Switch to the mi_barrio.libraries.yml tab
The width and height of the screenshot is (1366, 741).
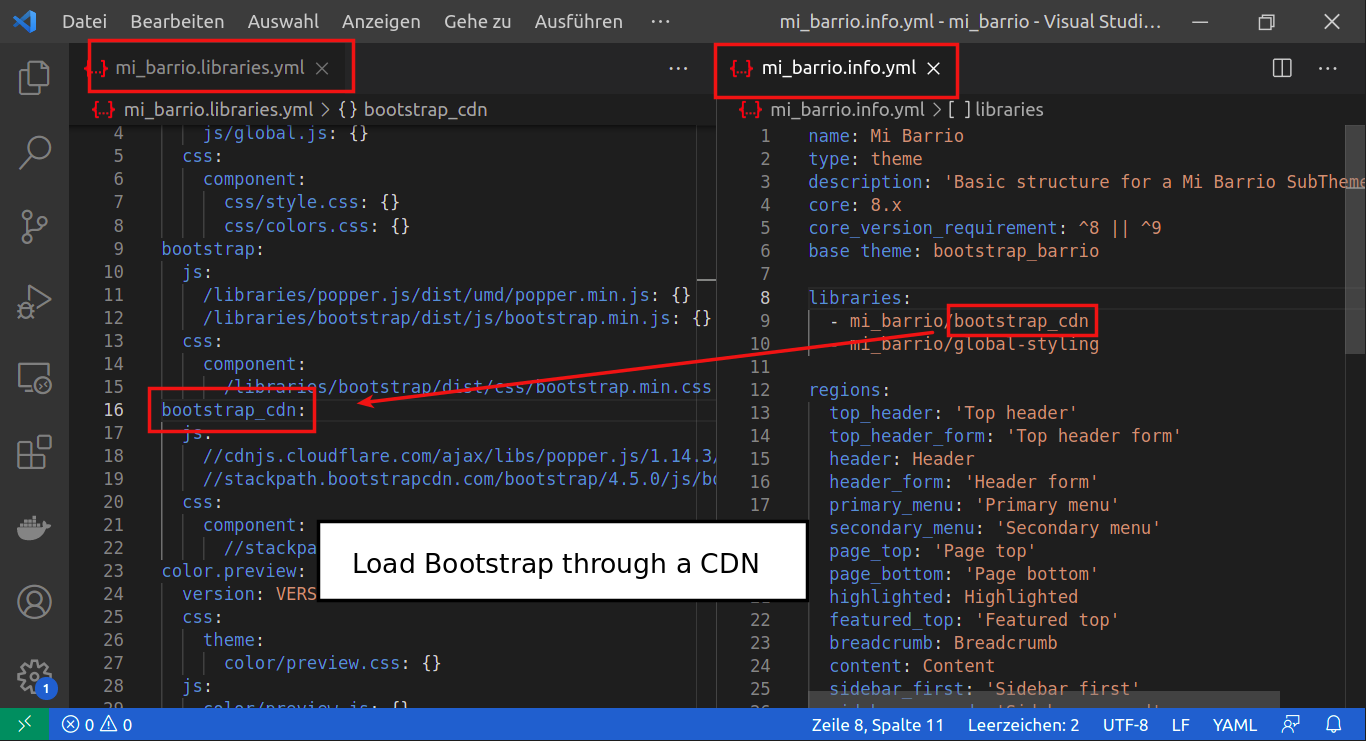209,68
